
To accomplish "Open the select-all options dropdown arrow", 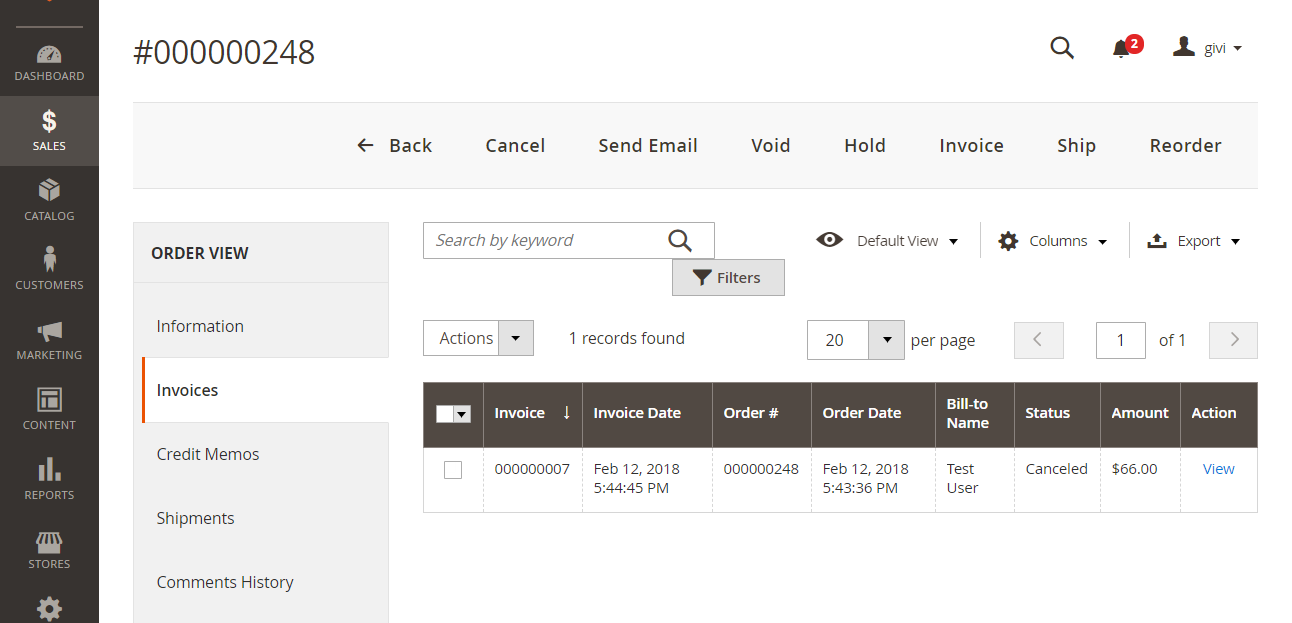I will (462, 414).
